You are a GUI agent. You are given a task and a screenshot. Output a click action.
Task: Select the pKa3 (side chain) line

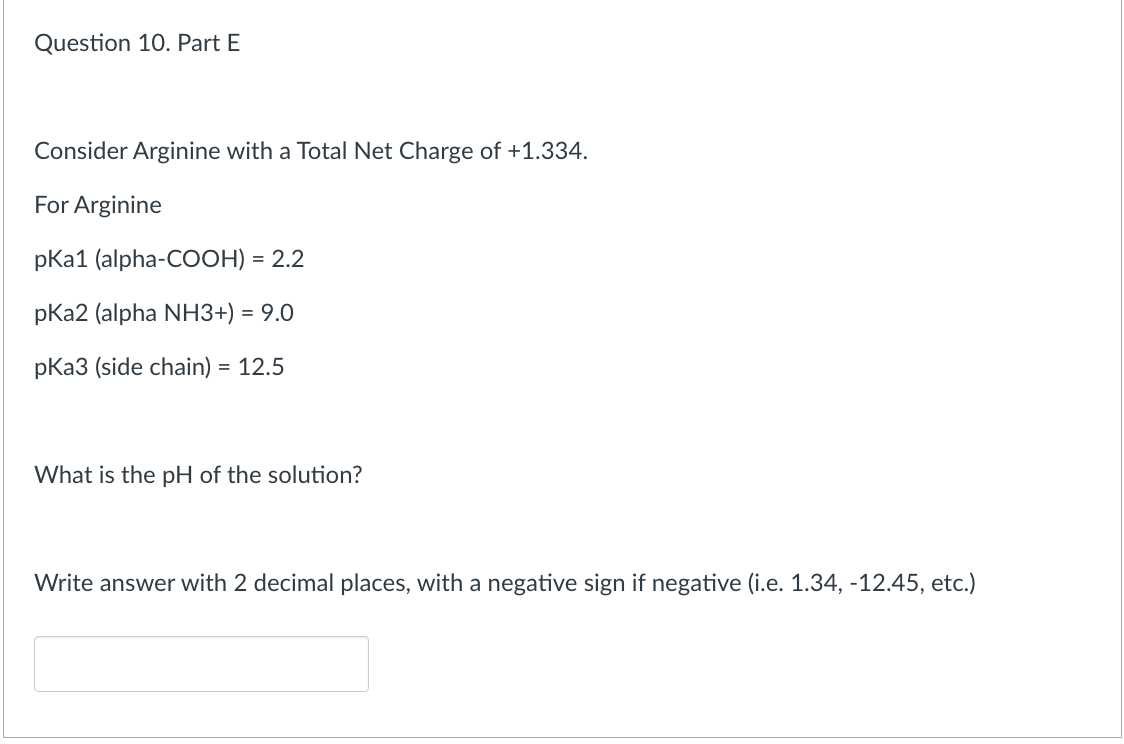pos(159,367)
